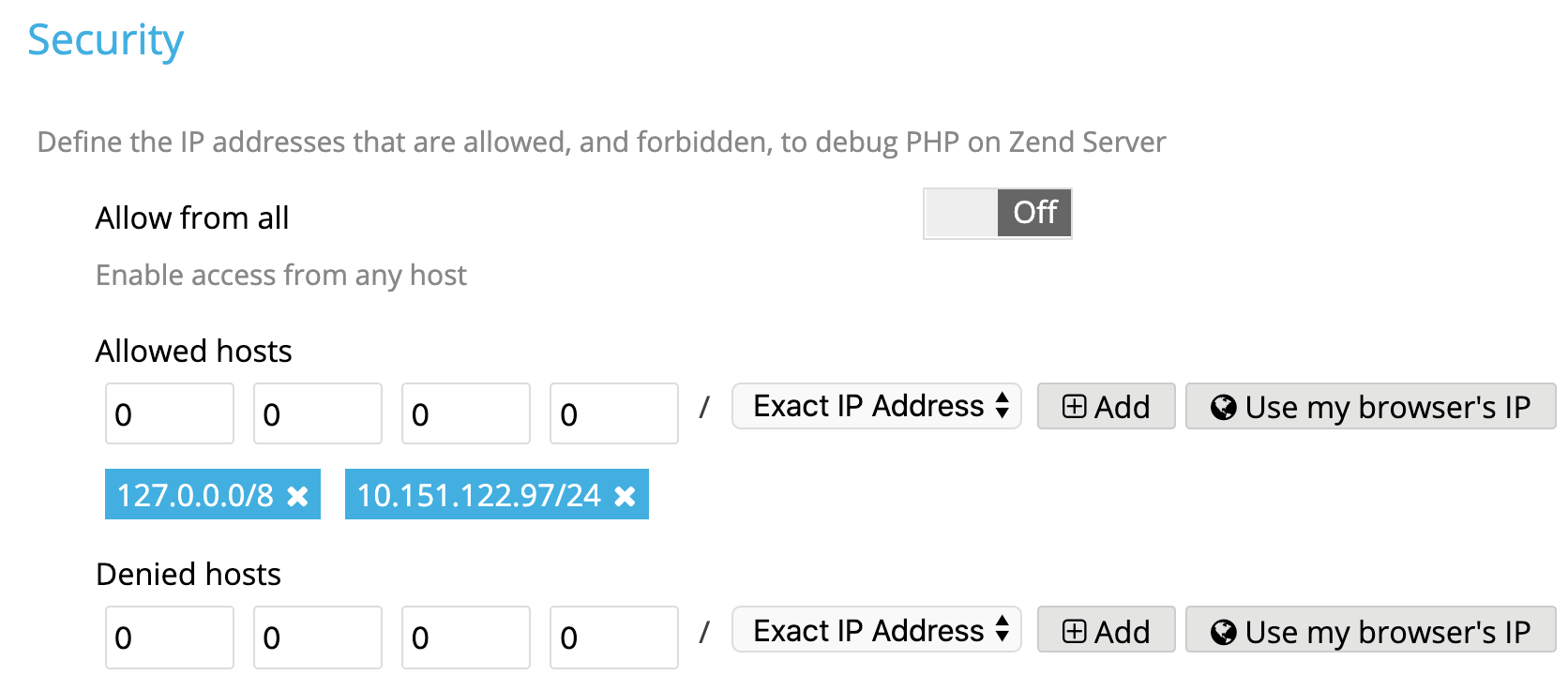Use my browser's IP for Denied hosts
Image resolution: width=1568 pixels, height=690 pixels.
pos(1370,630)
